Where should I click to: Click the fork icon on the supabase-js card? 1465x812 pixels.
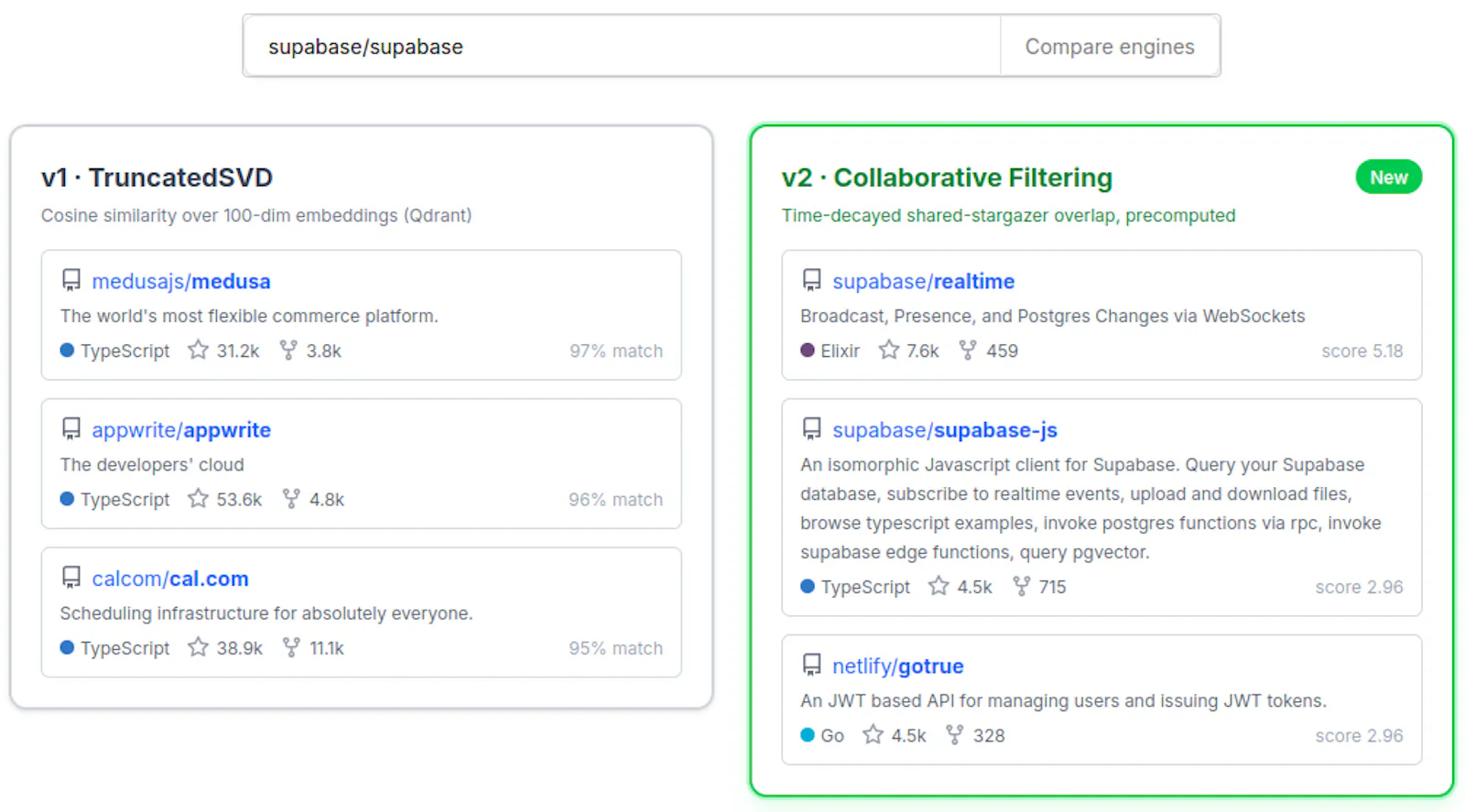(1021, 586)
